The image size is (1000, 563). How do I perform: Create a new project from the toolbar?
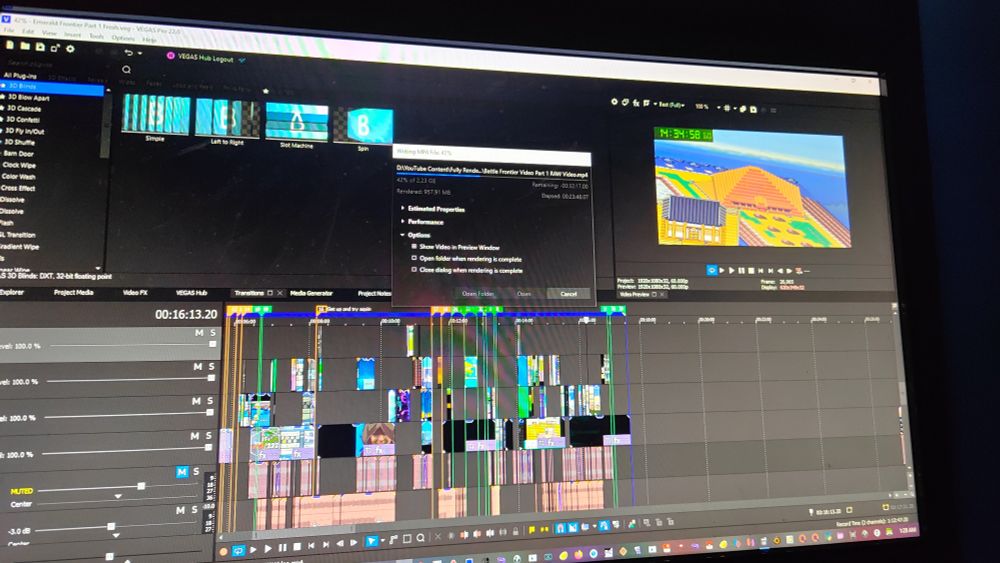(x=10, y=45)
